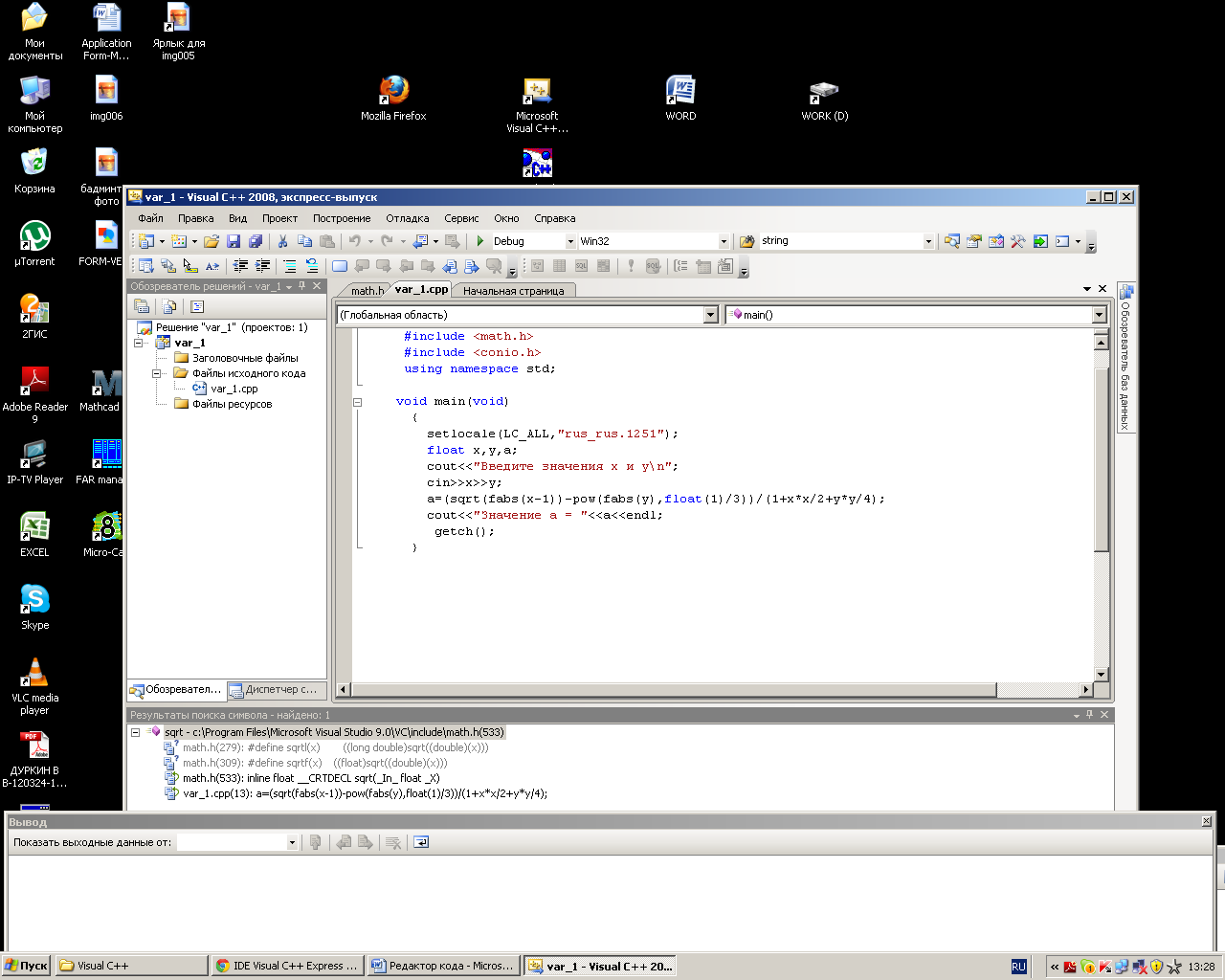Click the Обозреватель баз данных side tab
Viewport: 1225px width, 980px height.
pos(1125,357)
